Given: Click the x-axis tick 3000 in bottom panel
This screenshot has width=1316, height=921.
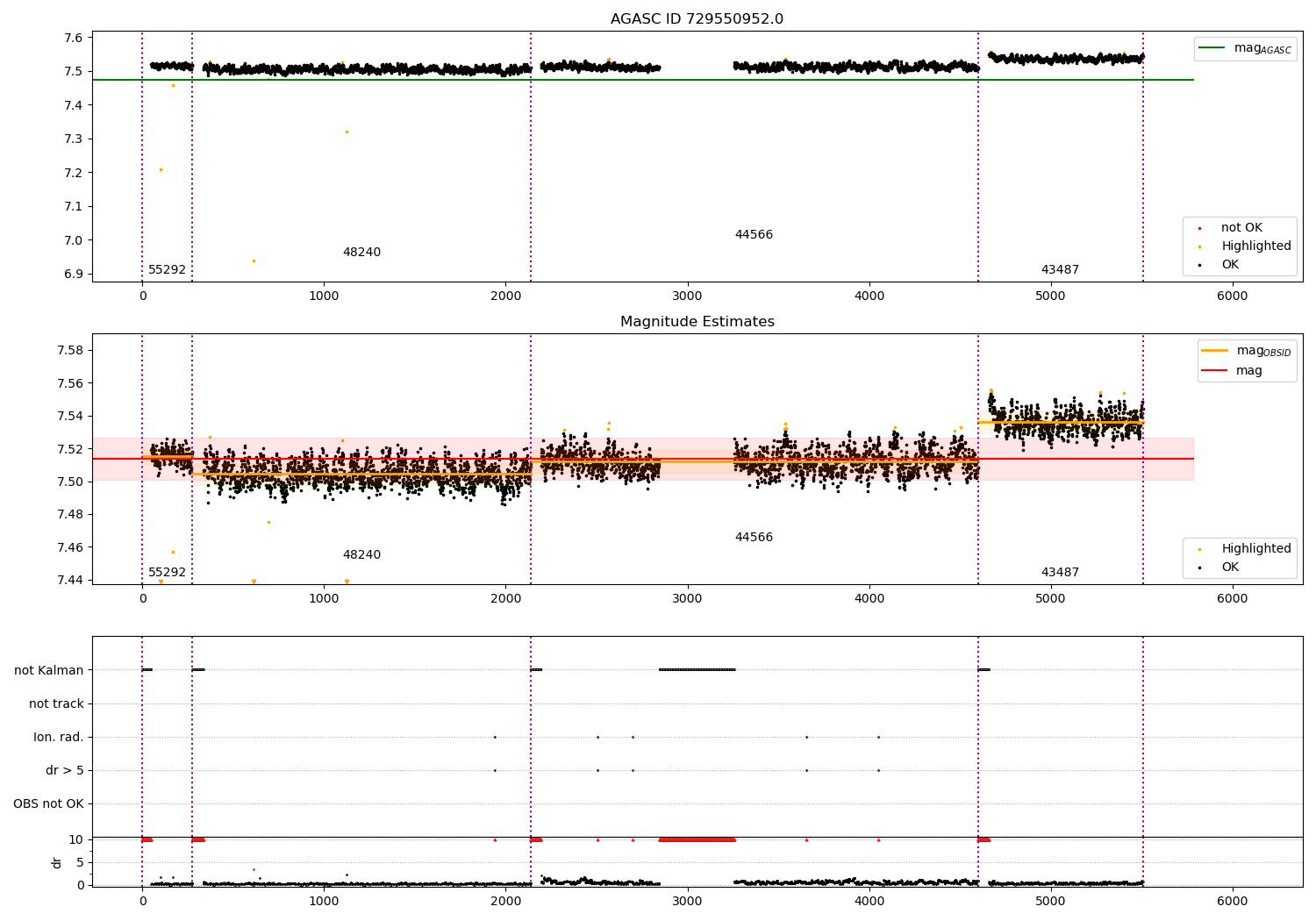Looking at the screenshot, I should (x=687, y=902).
